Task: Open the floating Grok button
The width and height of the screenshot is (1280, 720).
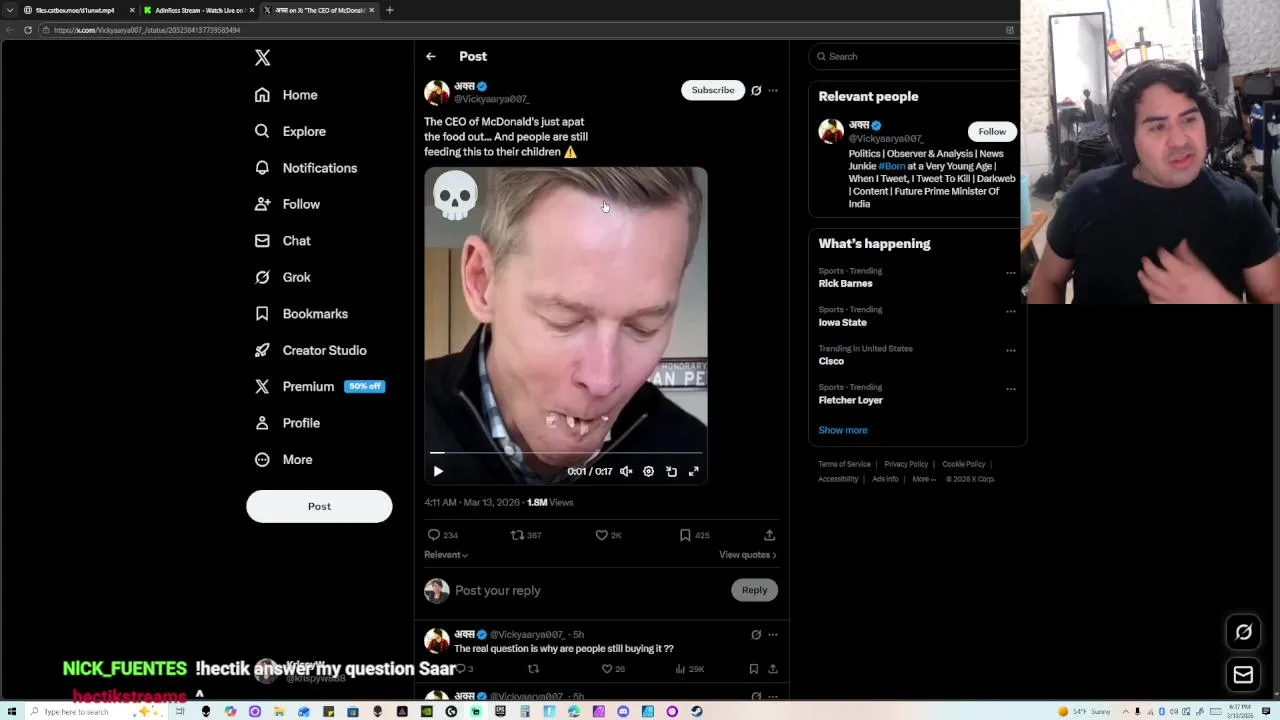Action: tap(1243, 632)
